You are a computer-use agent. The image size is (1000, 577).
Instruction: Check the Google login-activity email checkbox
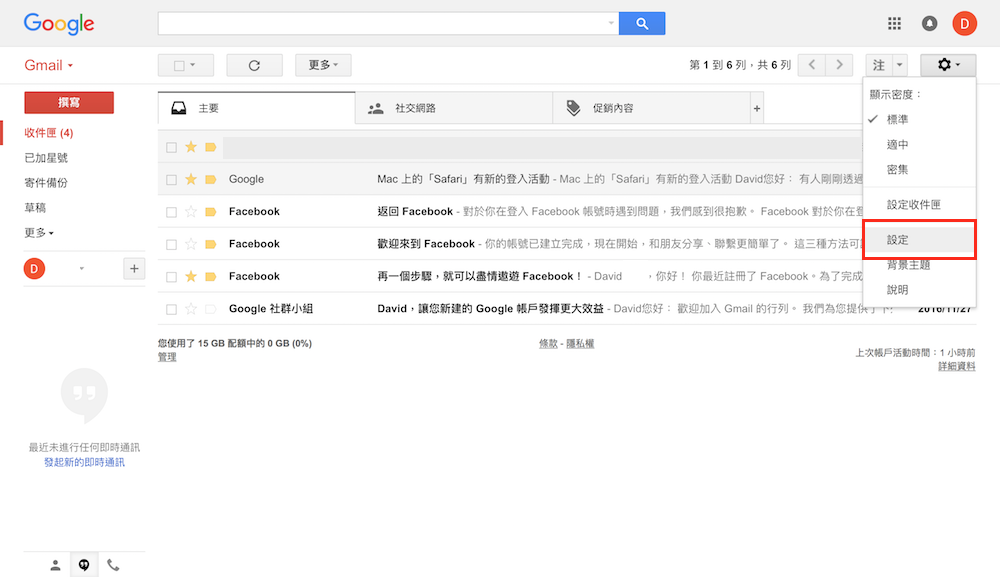(171, 180)
